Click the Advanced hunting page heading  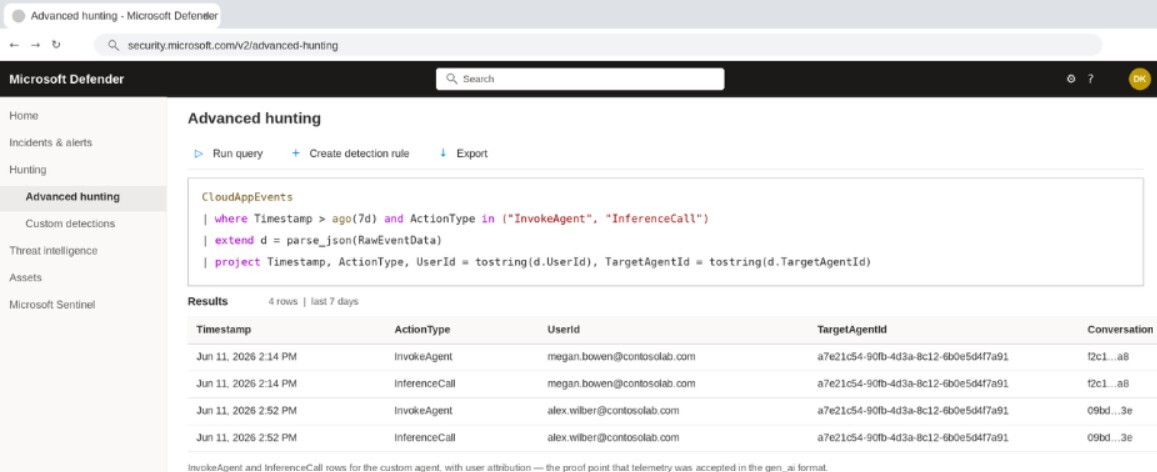pos(254,119)
